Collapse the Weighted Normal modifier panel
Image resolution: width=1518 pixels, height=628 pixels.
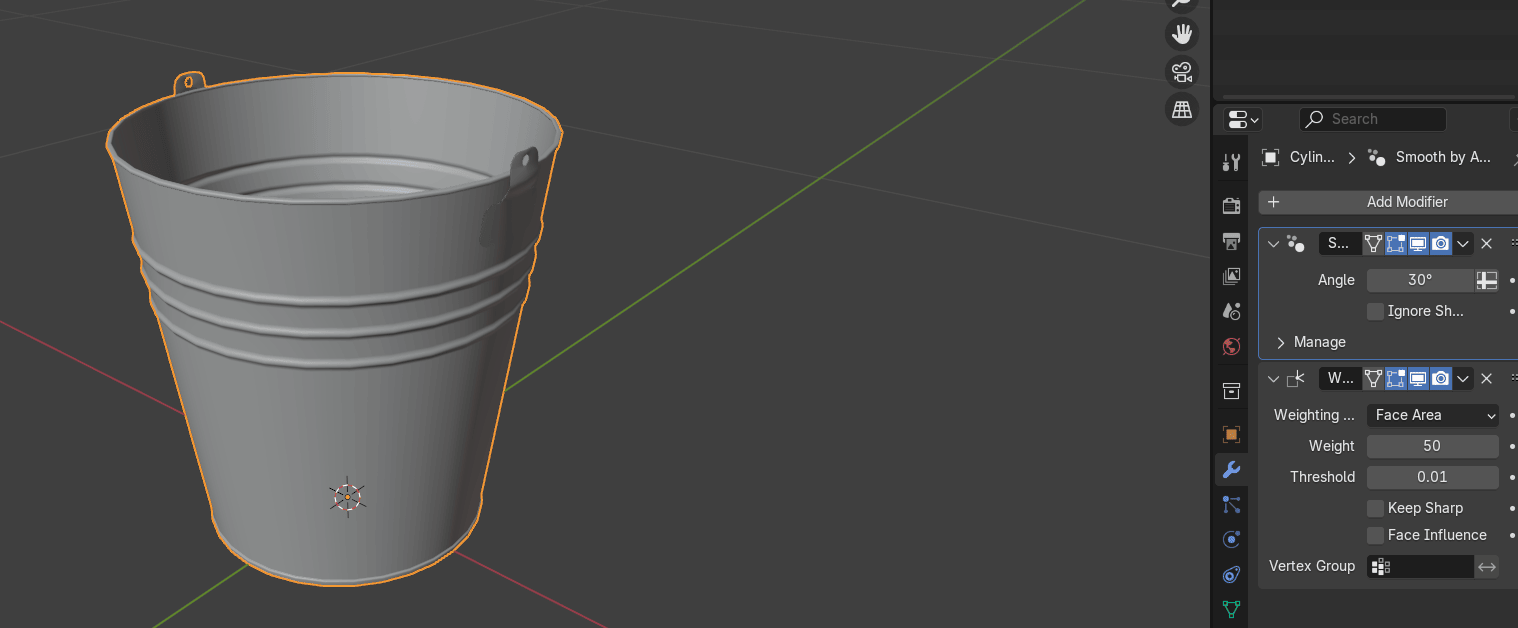[1273, 378]
